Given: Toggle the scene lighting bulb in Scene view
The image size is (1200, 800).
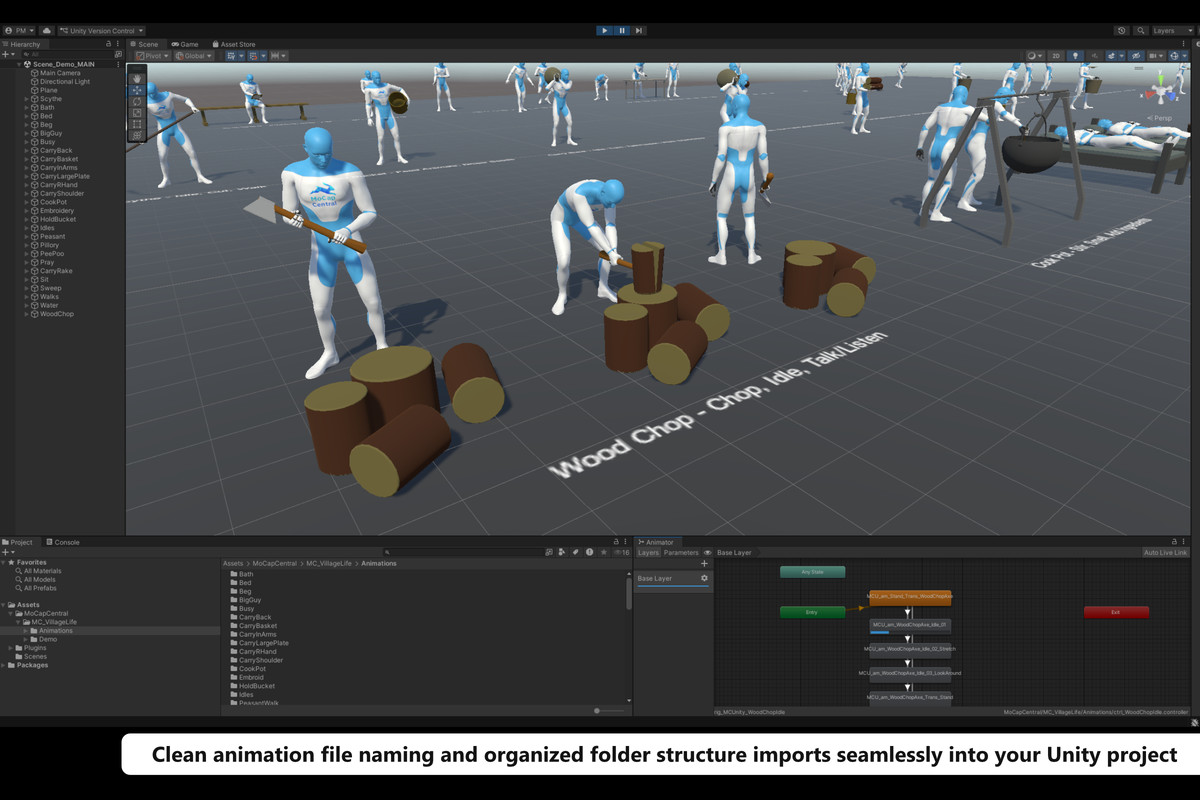Looking at the screenshot, I should click(x=1076, y=55).
